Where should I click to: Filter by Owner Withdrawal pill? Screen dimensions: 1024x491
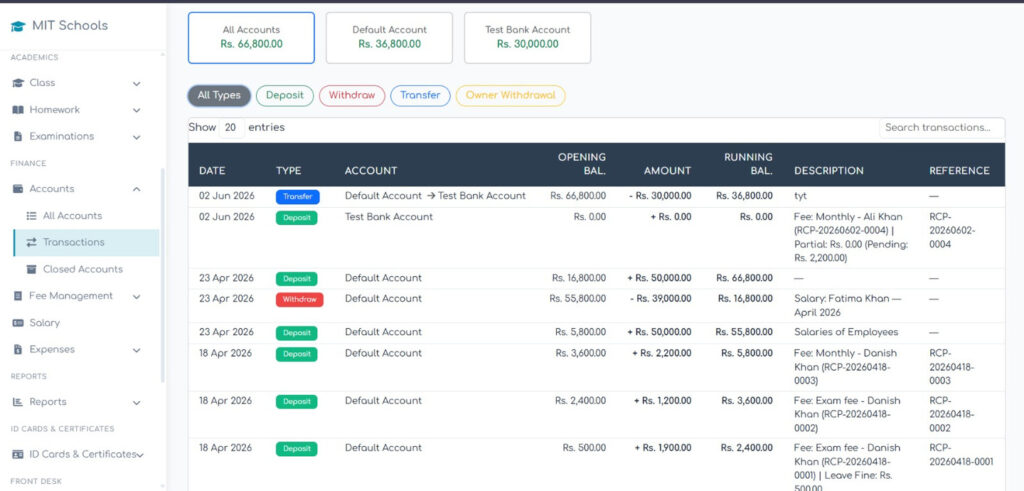point(511,95)
